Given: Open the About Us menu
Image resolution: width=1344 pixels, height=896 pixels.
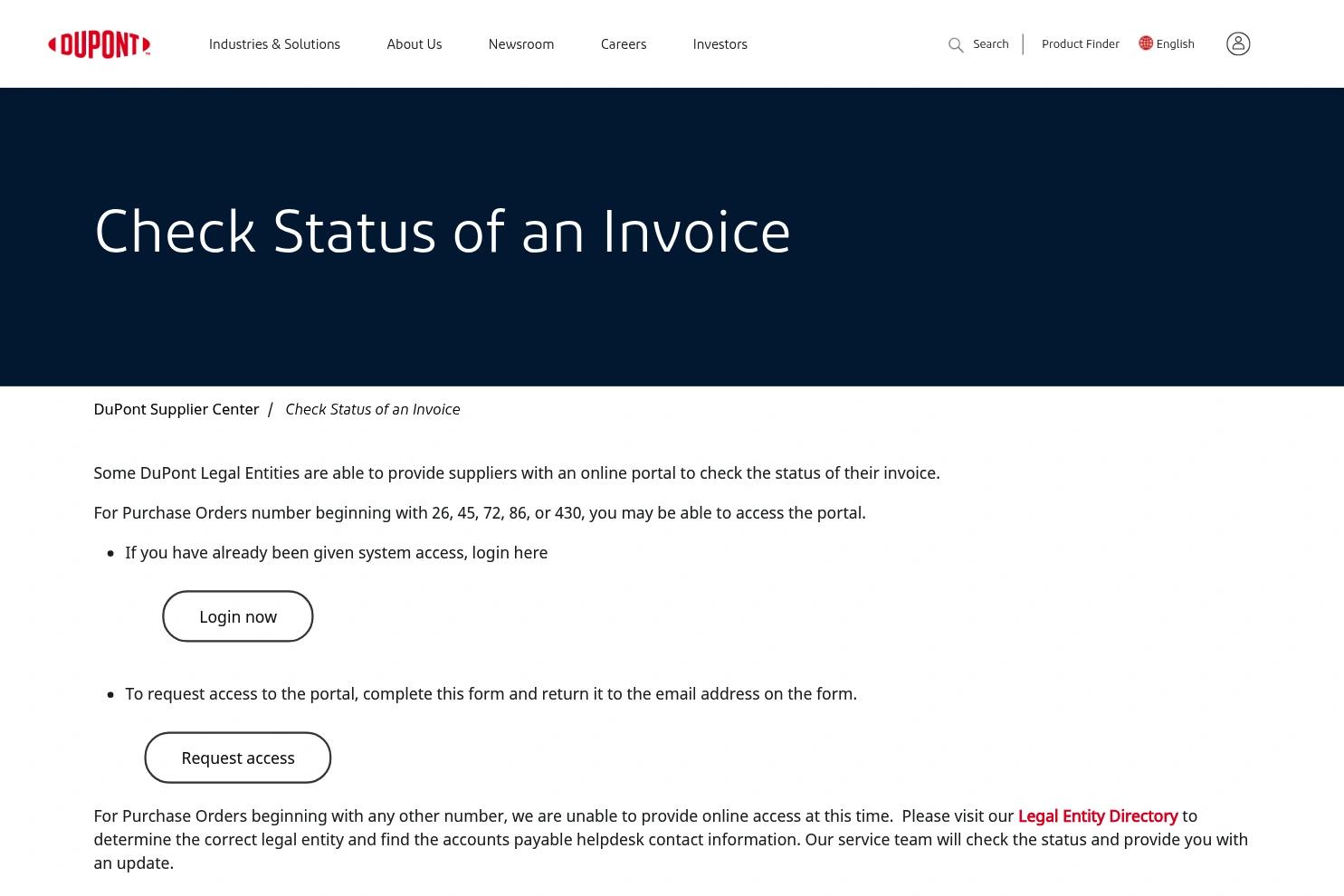Looking at the screenshot, I should click(x=415, y=43).
